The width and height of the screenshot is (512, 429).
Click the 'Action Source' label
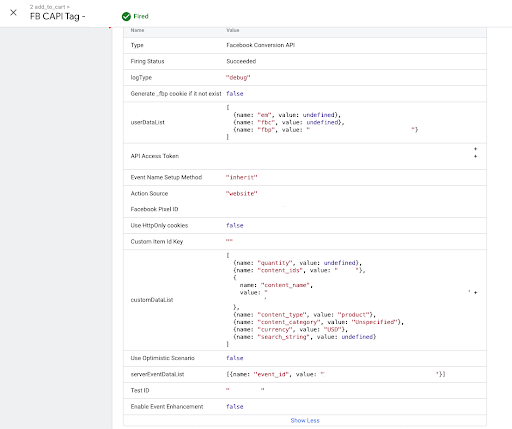point(149,194)
